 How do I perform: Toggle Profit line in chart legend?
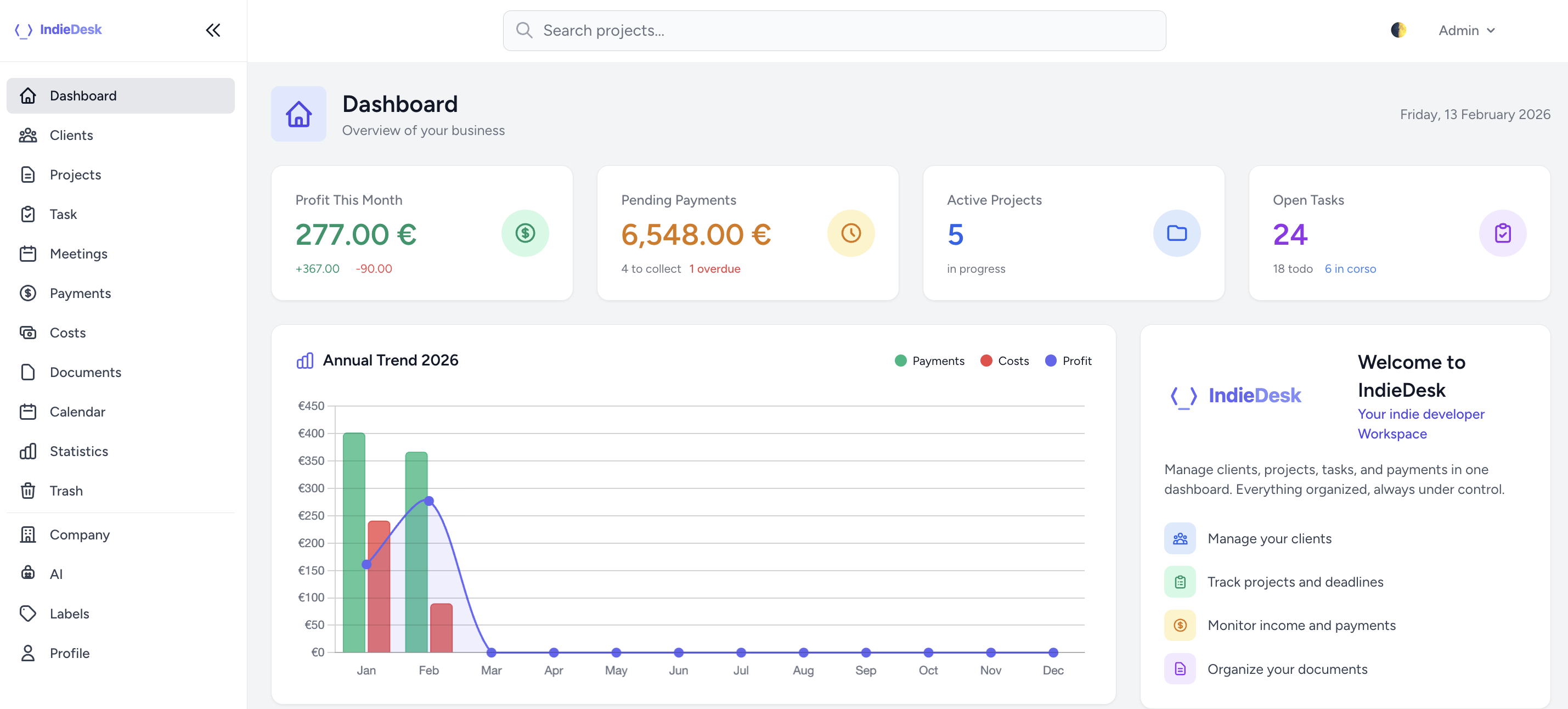[1068, 361]
